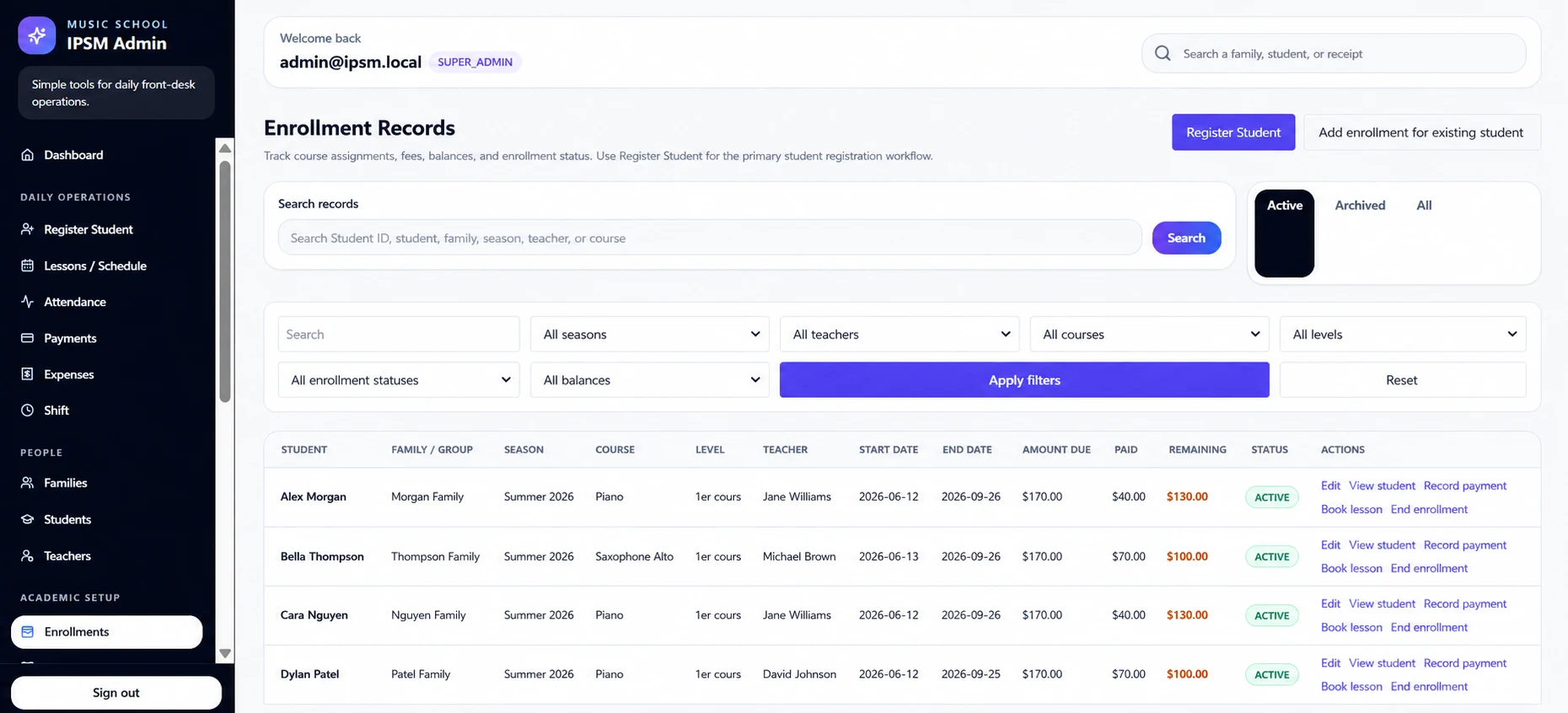Open the All balances dropdown
This screenshot has width=1568, height=713.
coord(650,380)
